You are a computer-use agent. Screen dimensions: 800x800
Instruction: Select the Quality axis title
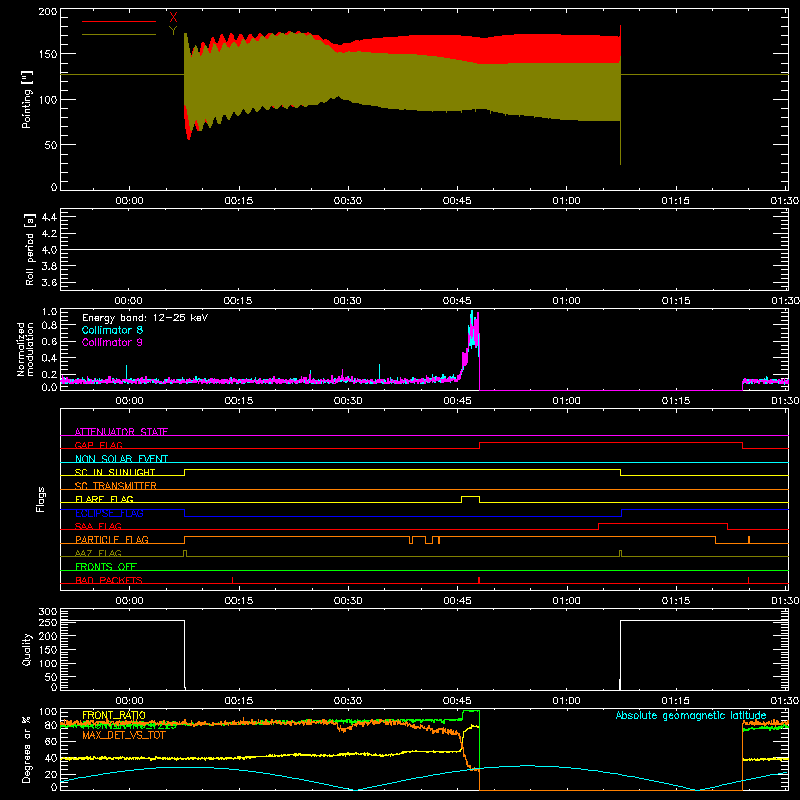pyautogui.click(x=27, y=649)
